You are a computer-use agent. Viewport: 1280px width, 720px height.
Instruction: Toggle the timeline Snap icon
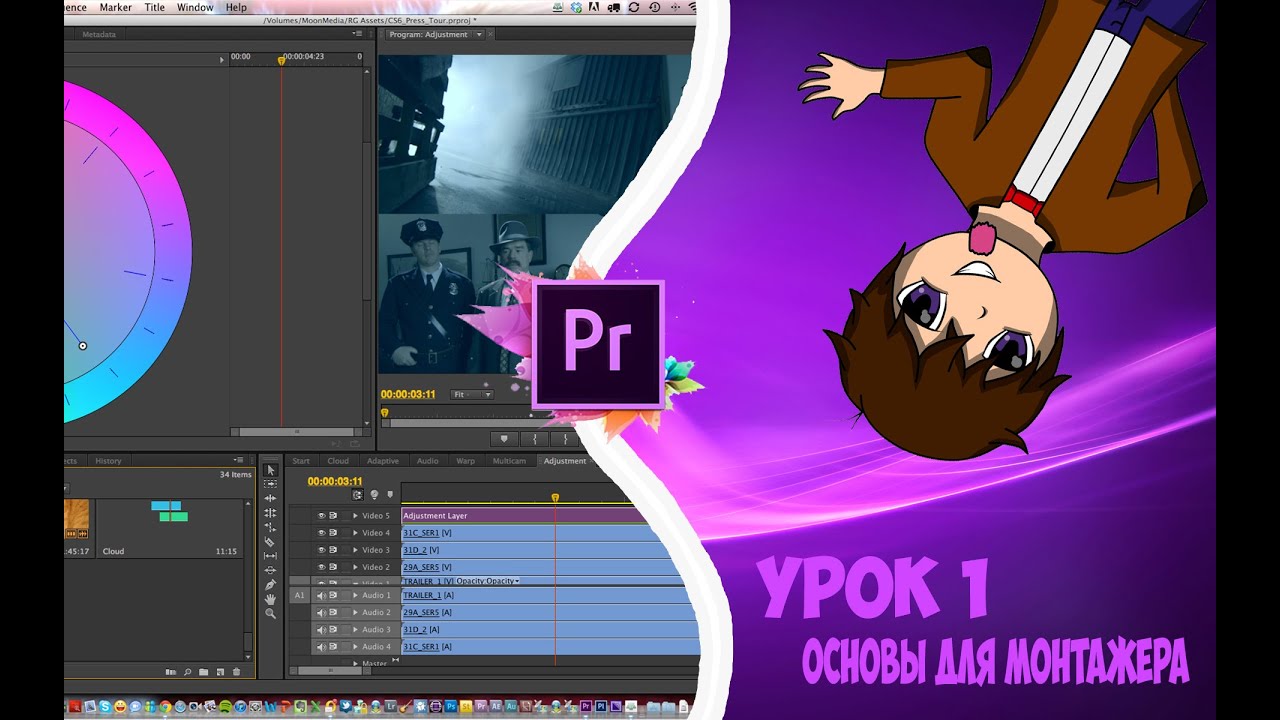[357, 495]
